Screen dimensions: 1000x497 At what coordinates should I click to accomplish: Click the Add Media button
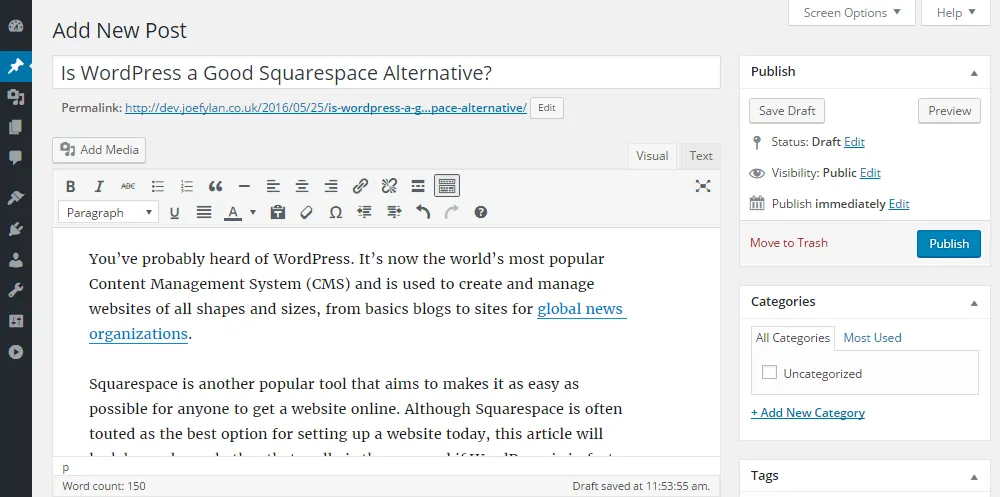99,150
